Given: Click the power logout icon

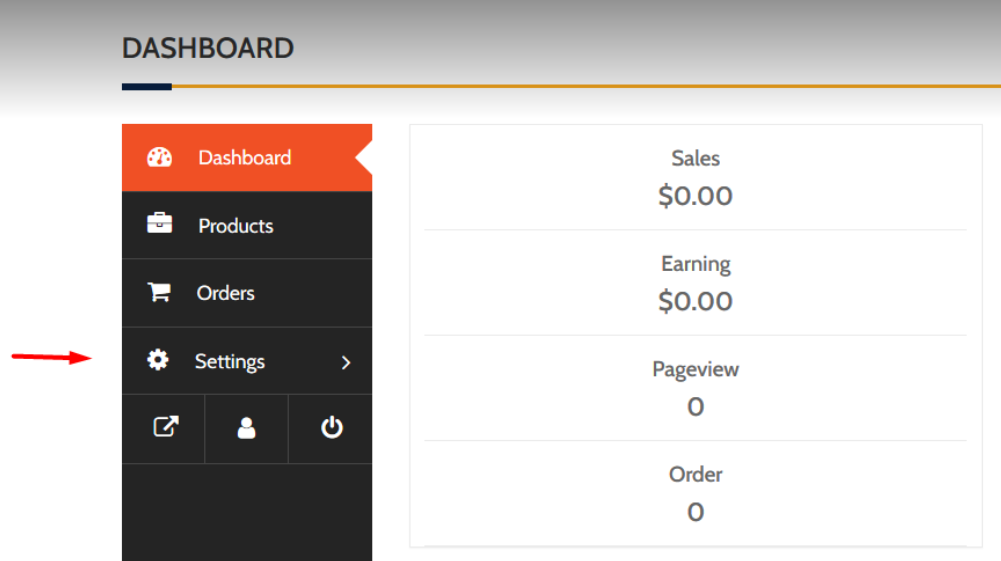Looking at the screenshot, I should click(332, 427).
